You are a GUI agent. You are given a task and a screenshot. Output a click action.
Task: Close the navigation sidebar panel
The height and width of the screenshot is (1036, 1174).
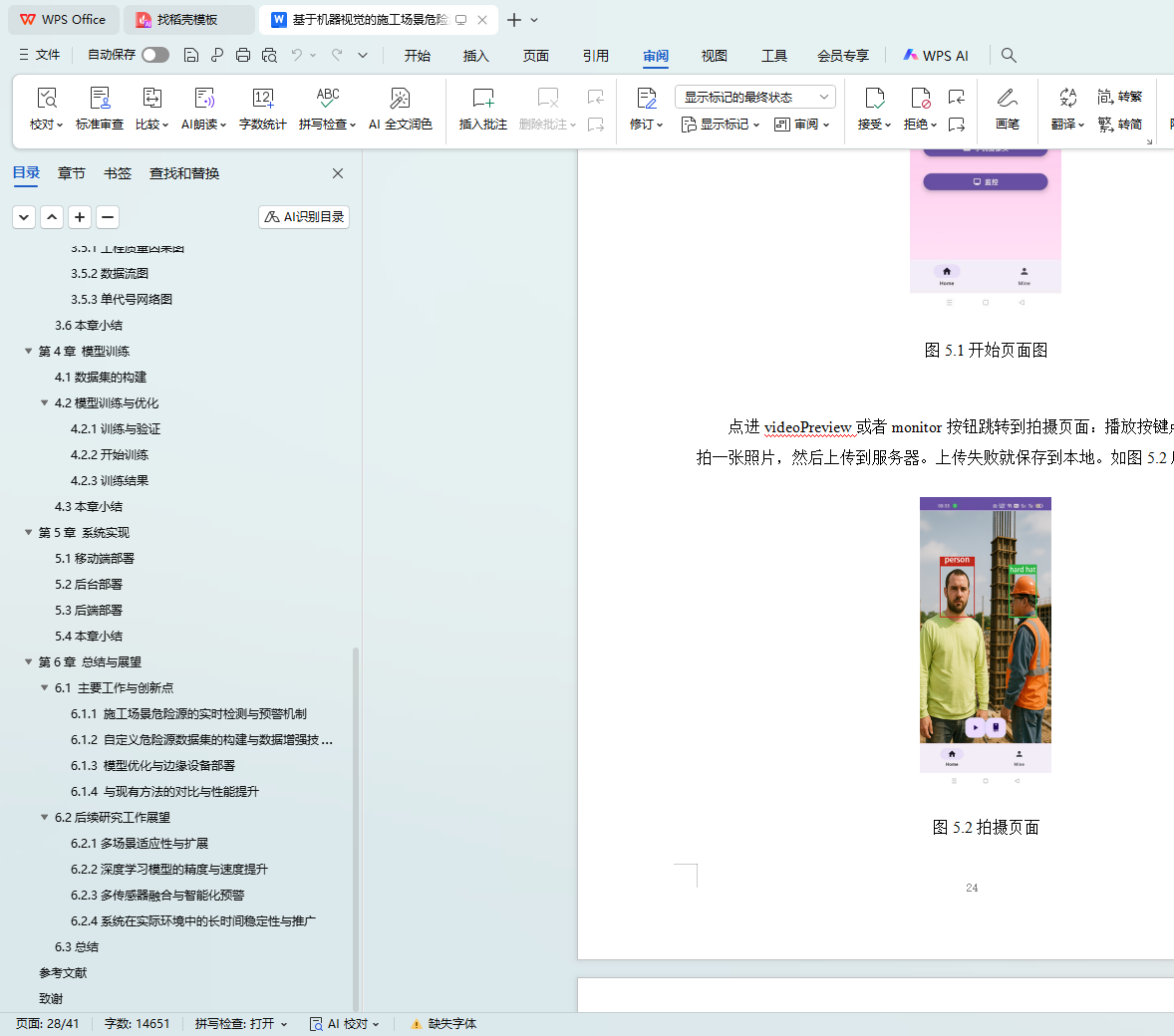pos(338,173)
